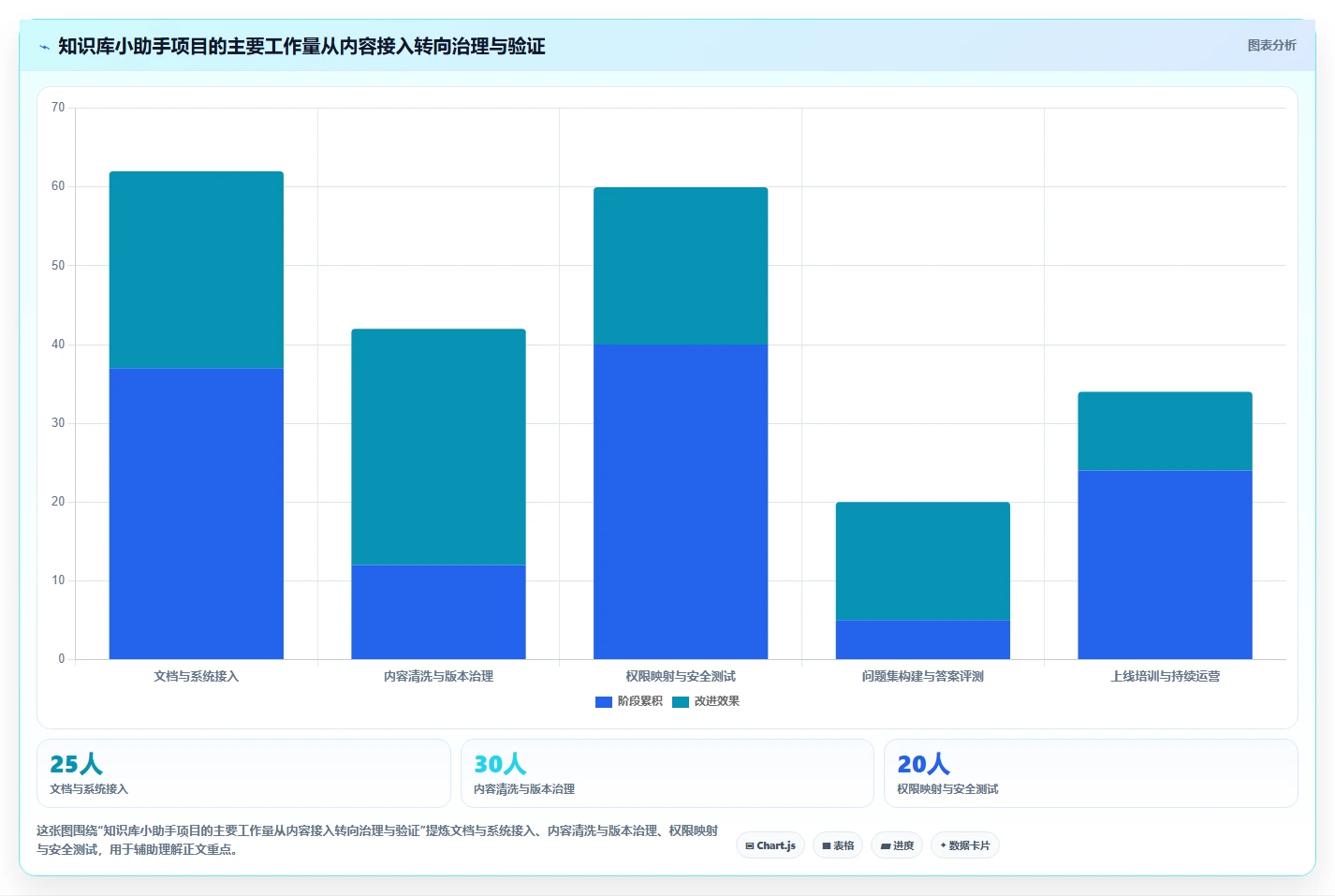Select the teal 改进效果 bar for 权限映射与安全测试
Screen dimensions: 1335x896
coord(681,266)
